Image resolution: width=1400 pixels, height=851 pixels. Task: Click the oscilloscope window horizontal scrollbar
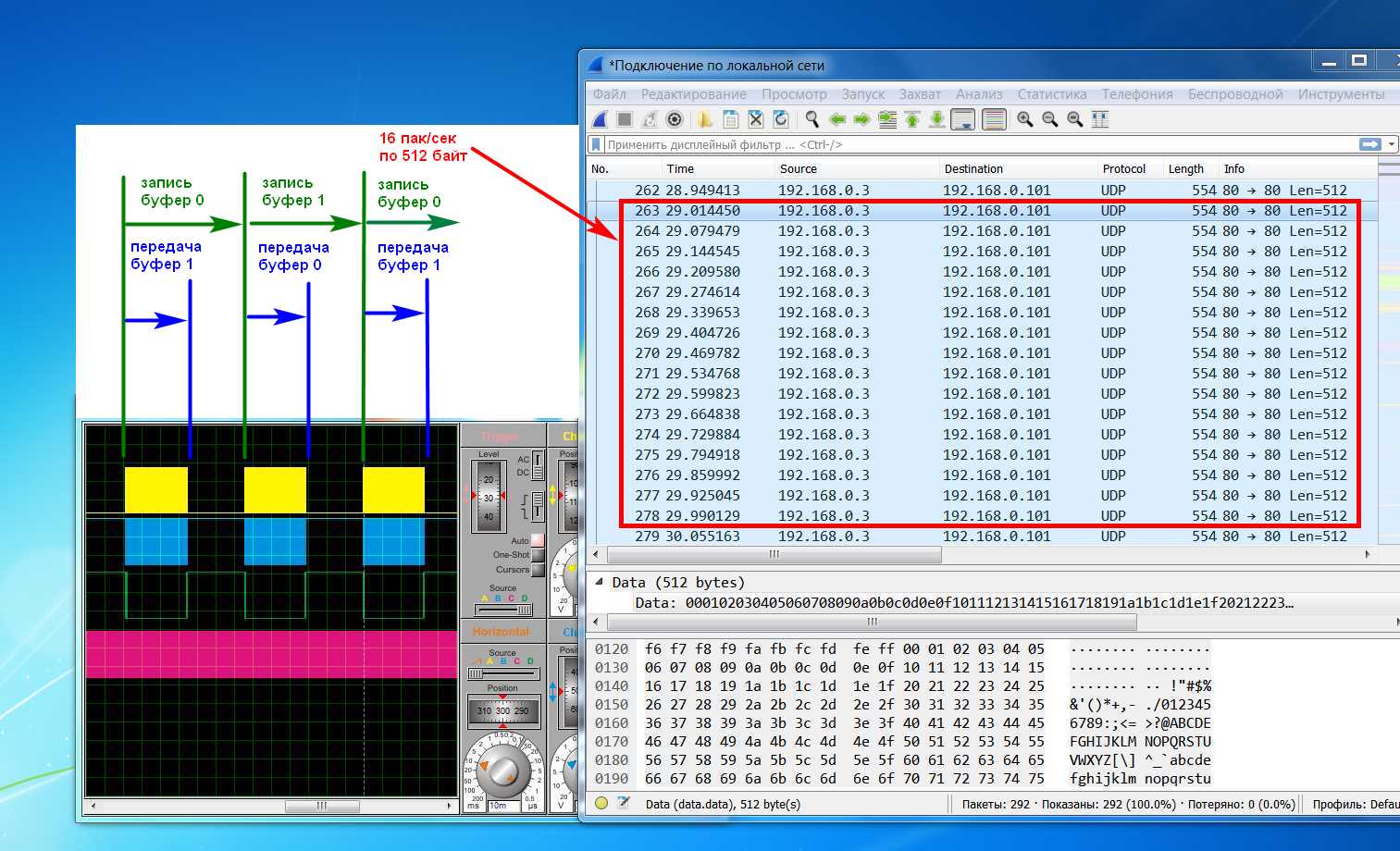(321, 806)
